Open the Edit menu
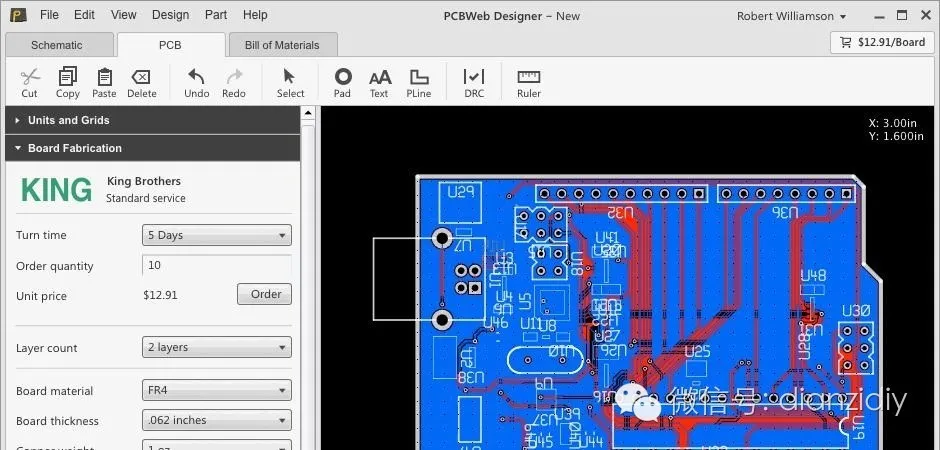The height and width of the screenshot is (450, 940). pos(84,15)
